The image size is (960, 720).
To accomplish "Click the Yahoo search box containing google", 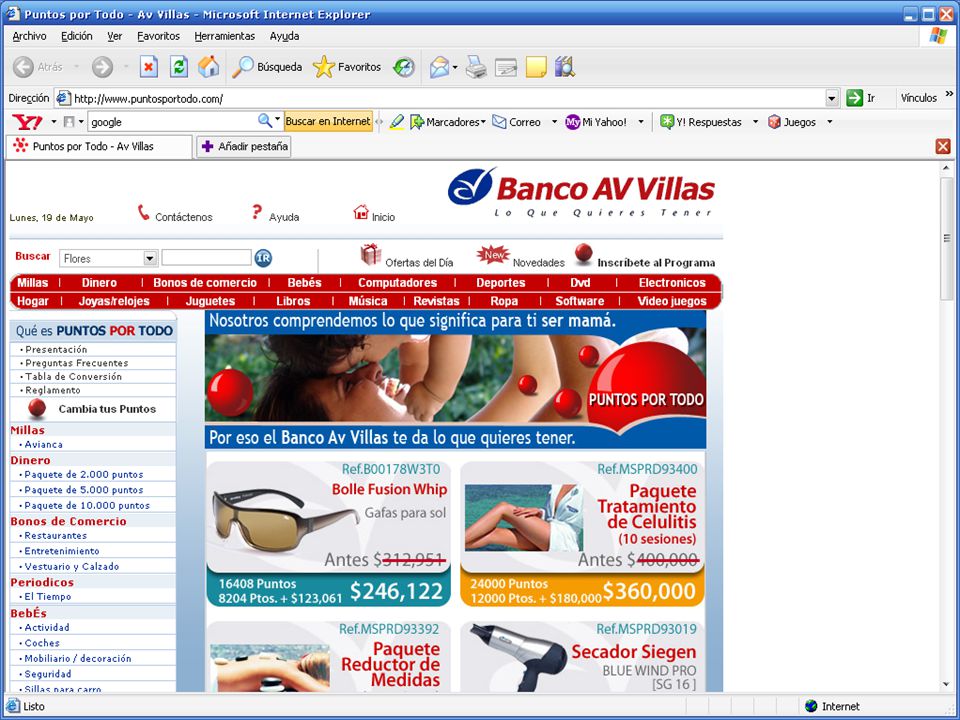I will (x=173, y=122).
